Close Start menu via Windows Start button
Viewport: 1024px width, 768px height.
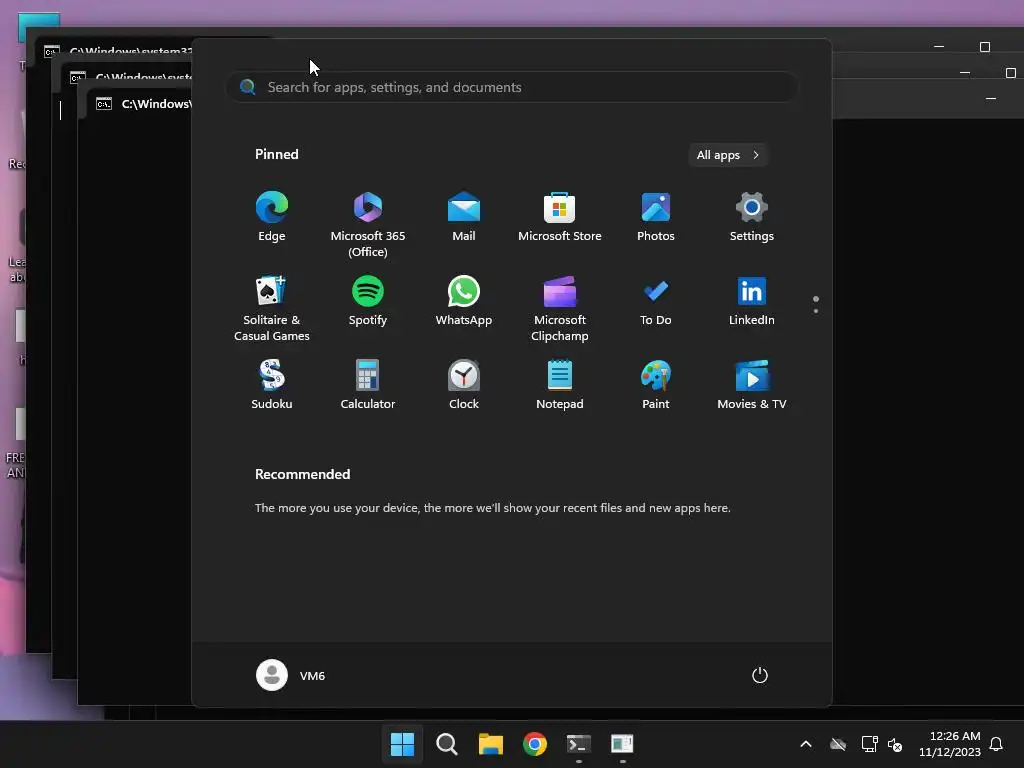click(402, 744)
